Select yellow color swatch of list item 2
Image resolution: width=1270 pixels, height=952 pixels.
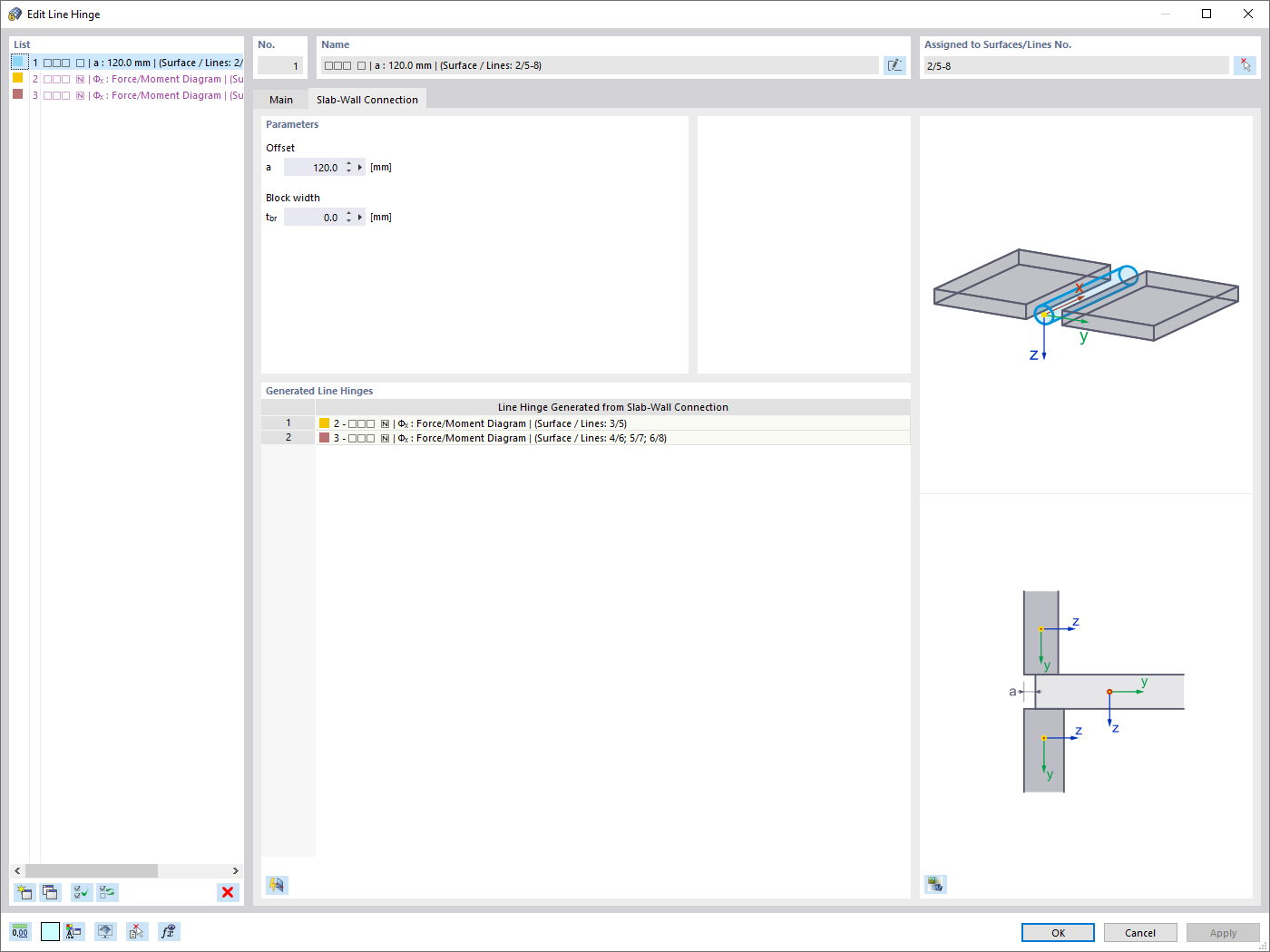click(17, 78)
